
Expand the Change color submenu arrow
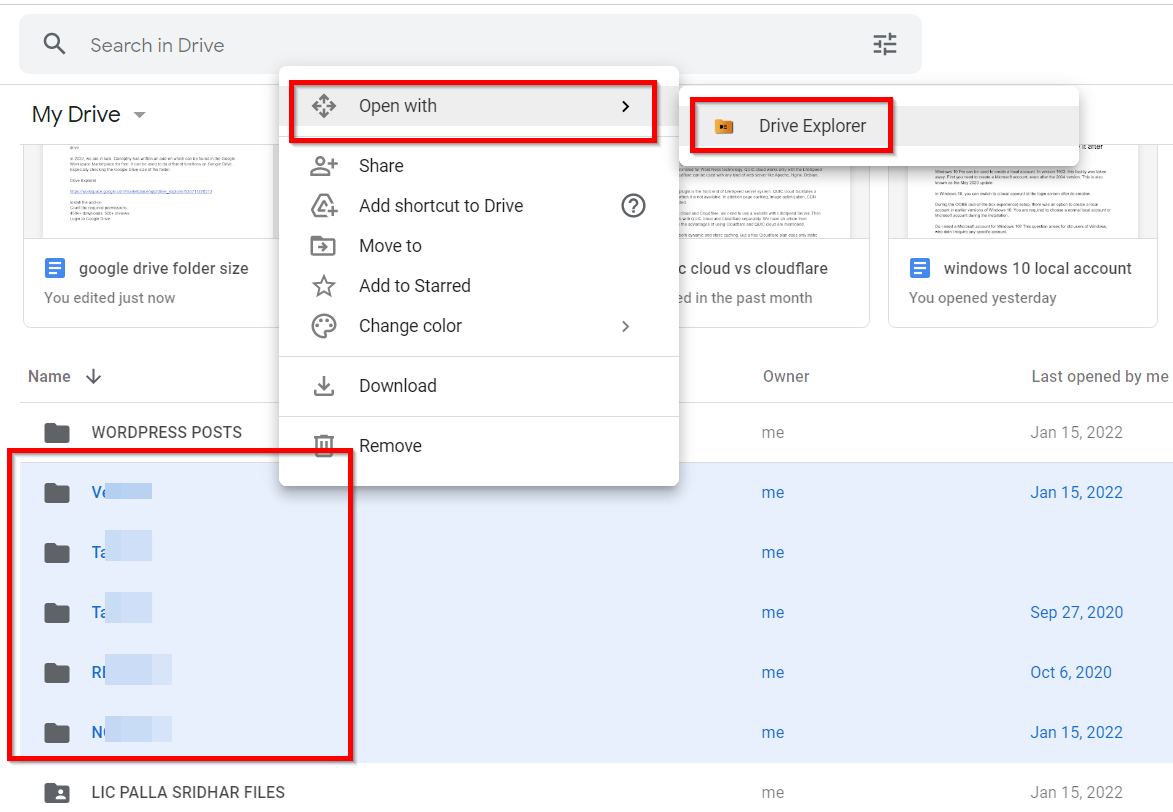click(626, 326)
